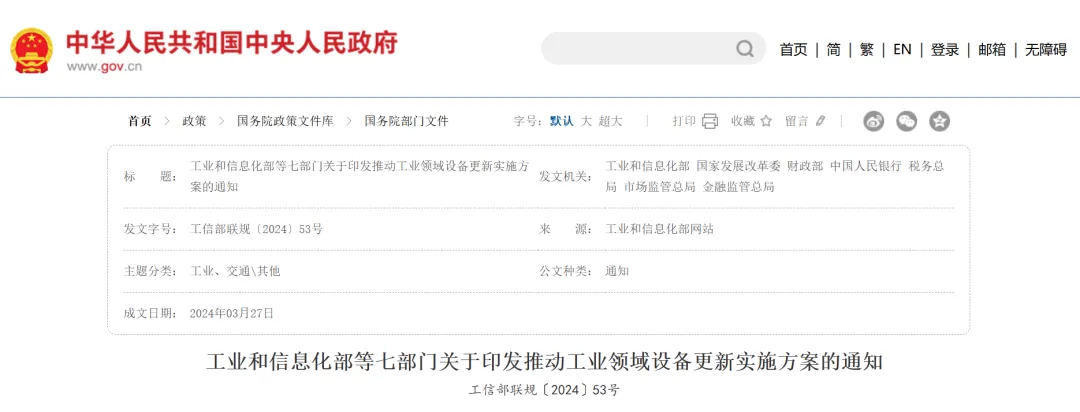The width and height of the screenshot is (1080, 412).
Task: Click the 成文日期 label
Action: [150, 313]
